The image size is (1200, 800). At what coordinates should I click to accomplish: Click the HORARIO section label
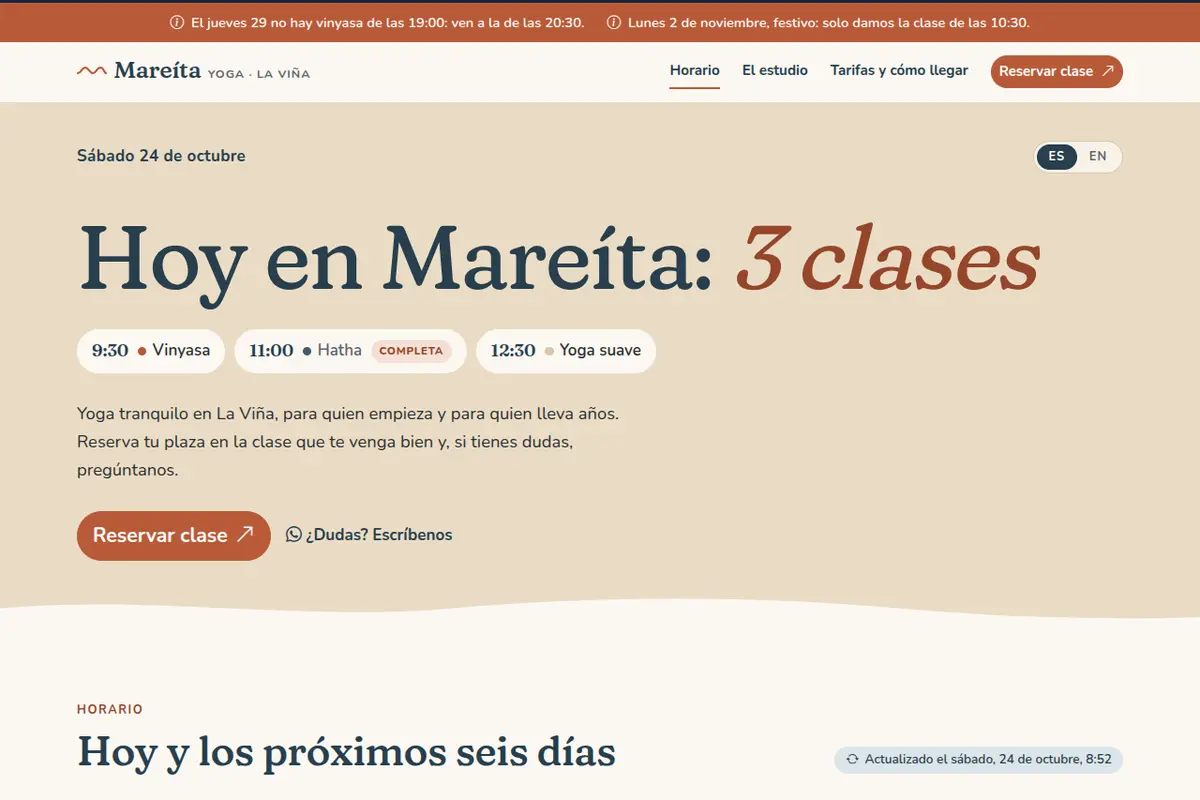[110, 709]
